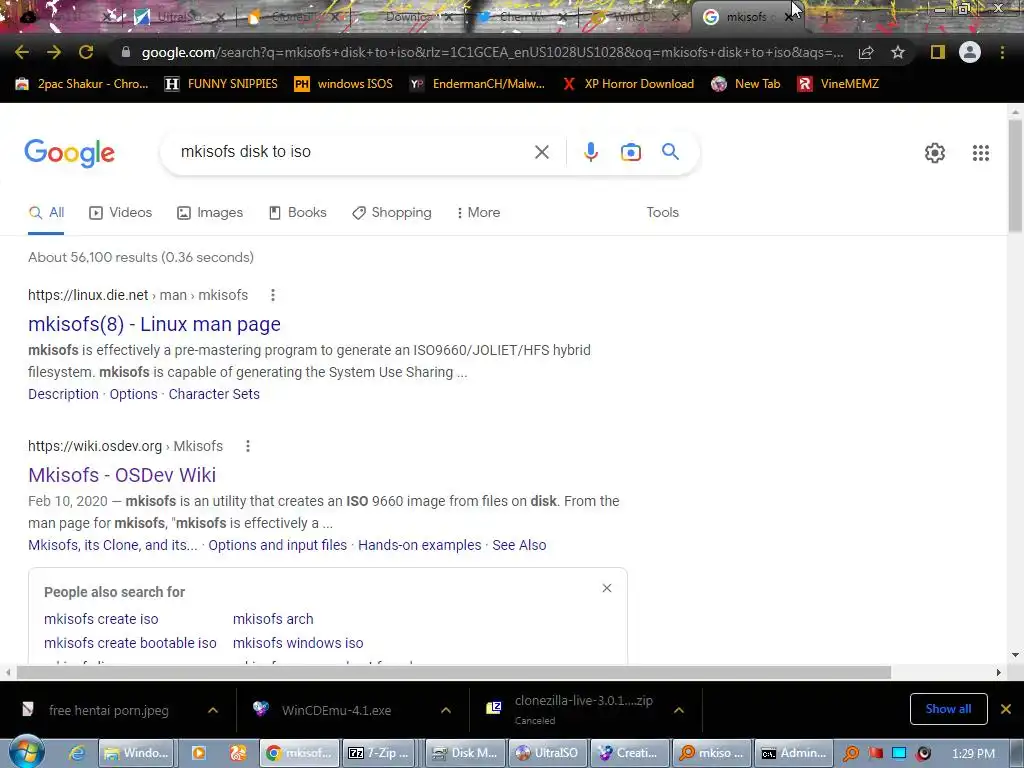
Task: Open the search Tools options
Action: [x=663, y=212]
